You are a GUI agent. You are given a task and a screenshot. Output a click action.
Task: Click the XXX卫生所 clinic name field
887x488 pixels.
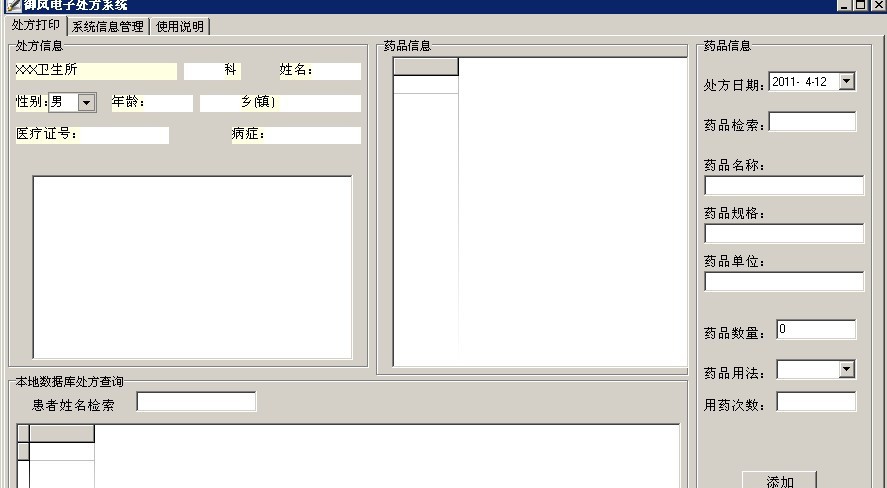(x=96, y=71)
